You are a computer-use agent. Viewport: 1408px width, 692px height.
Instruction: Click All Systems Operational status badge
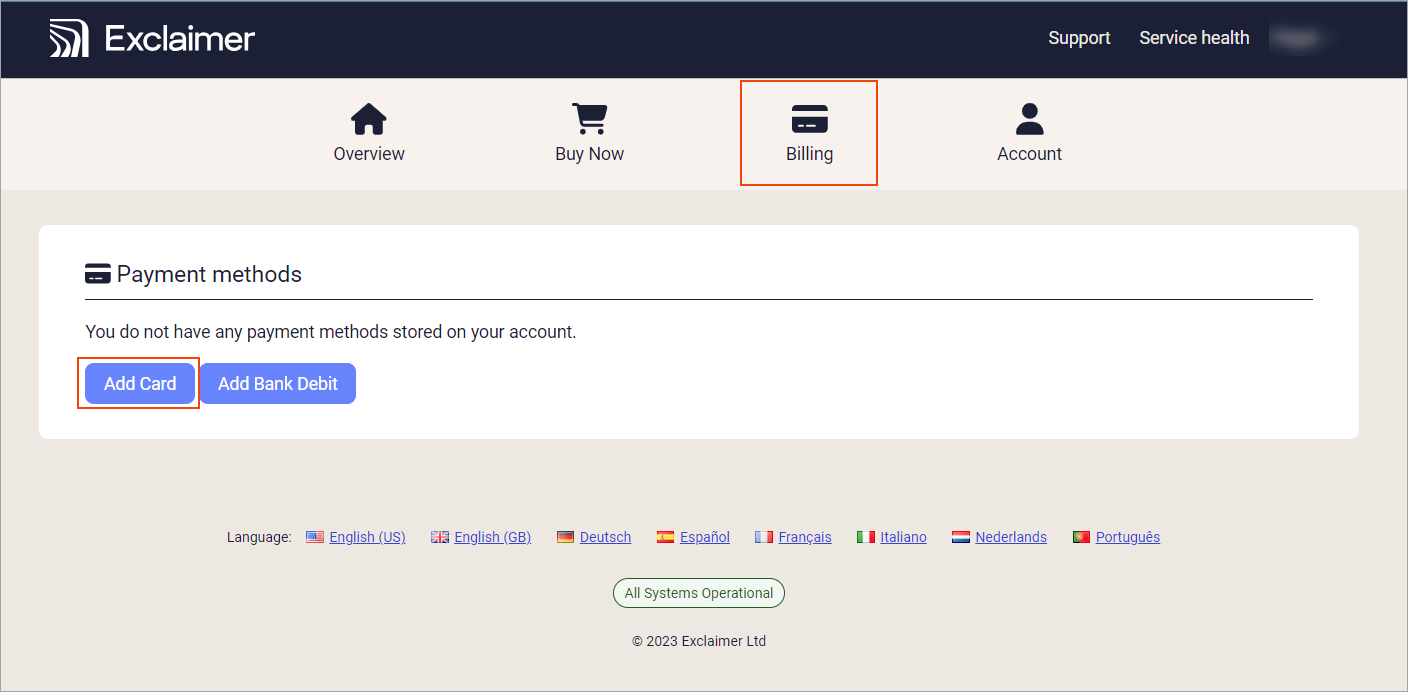[699, 593]
